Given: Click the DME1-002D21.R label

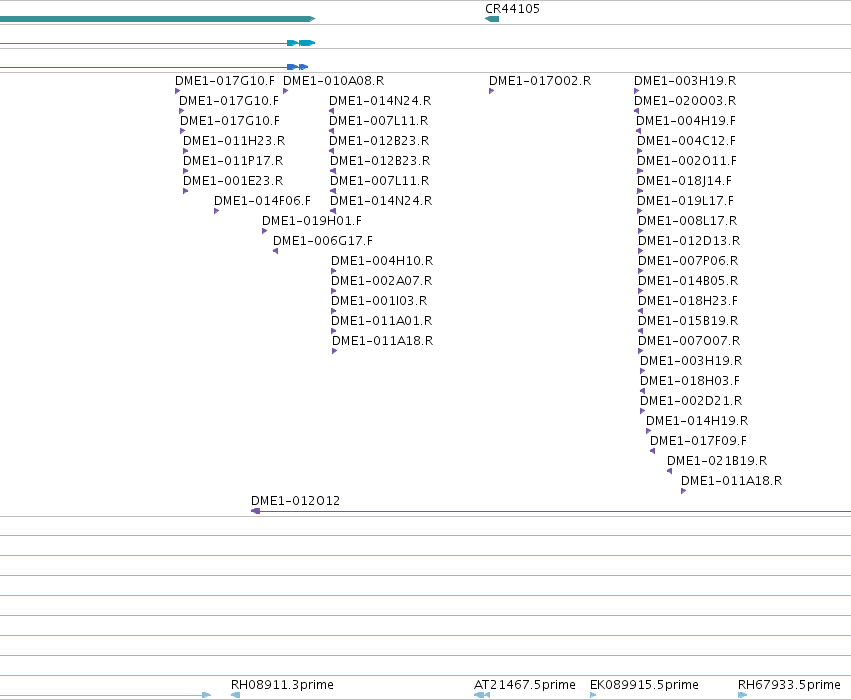Looking at the screenshot, I should [x=691, y=400].
